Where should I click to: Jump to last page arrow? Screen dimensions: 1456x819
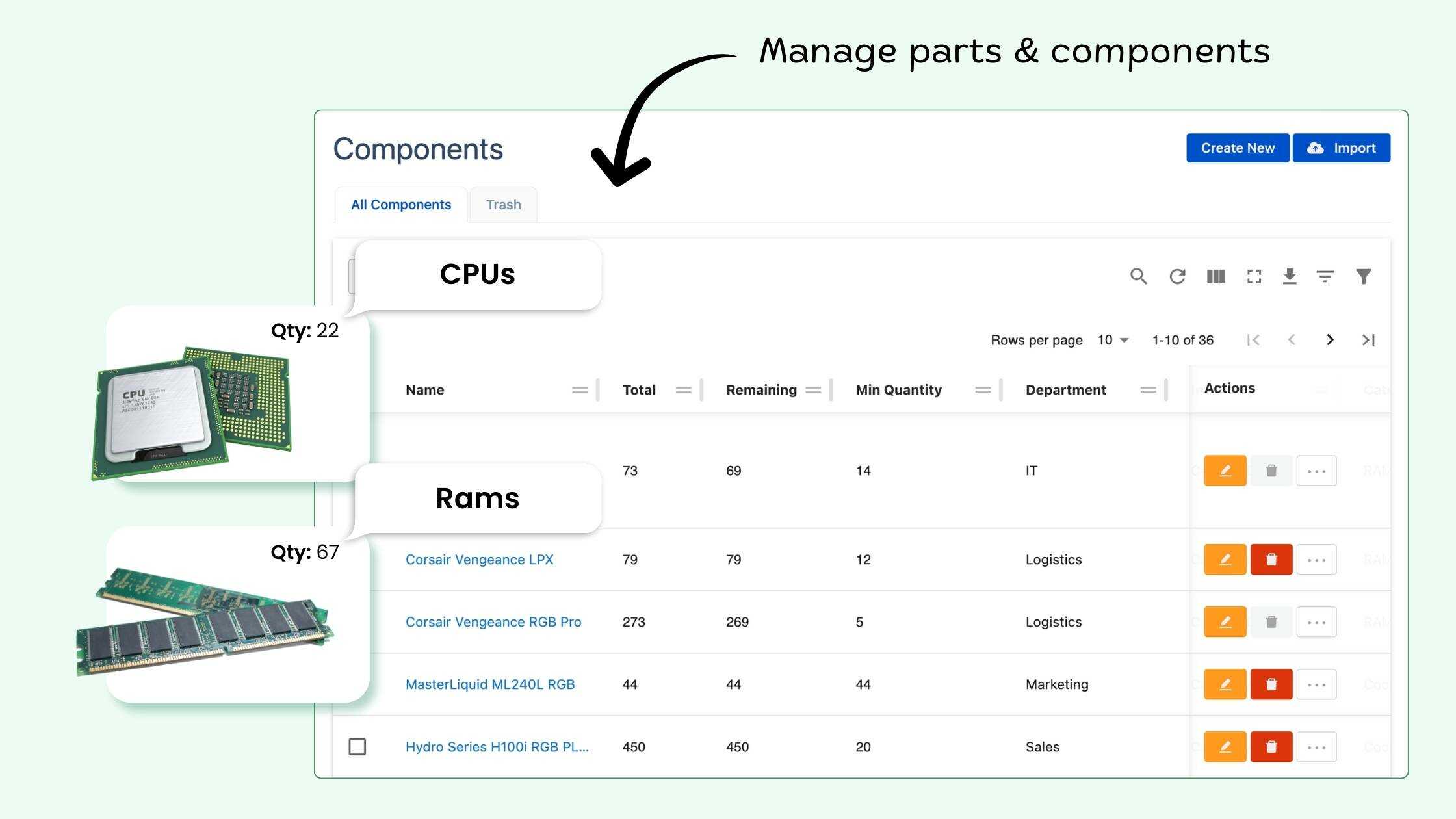pyautogui.click(x=1368, y=340)
